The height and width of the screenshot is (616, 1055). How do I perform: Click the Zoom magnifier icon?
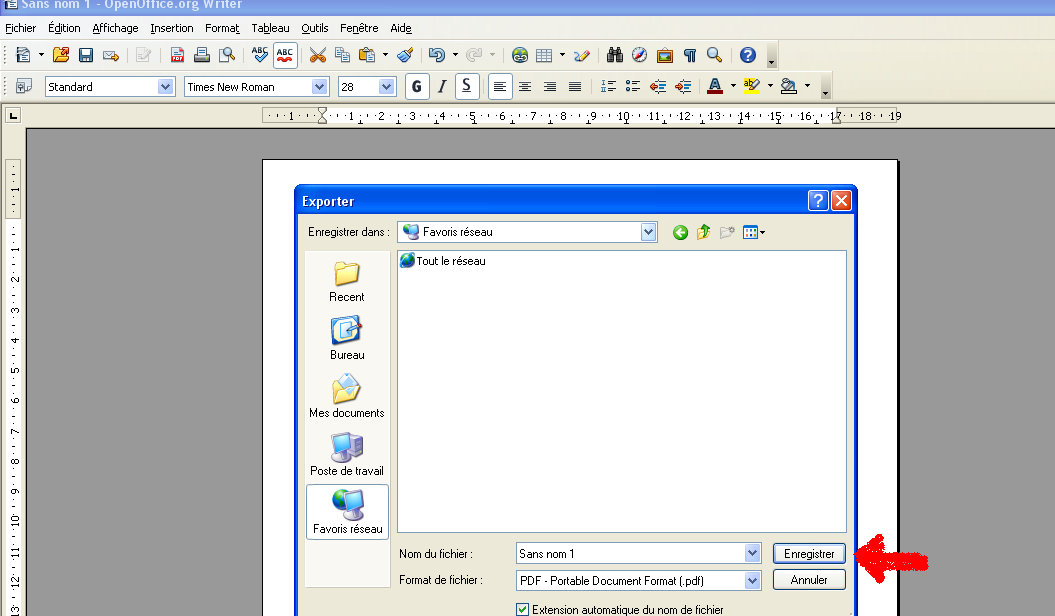point(715,55)
